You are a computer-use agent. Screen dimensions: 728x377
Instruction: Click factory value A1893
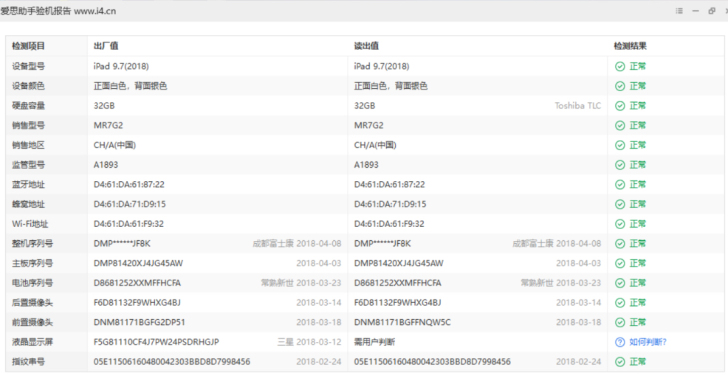click(106, 165)
